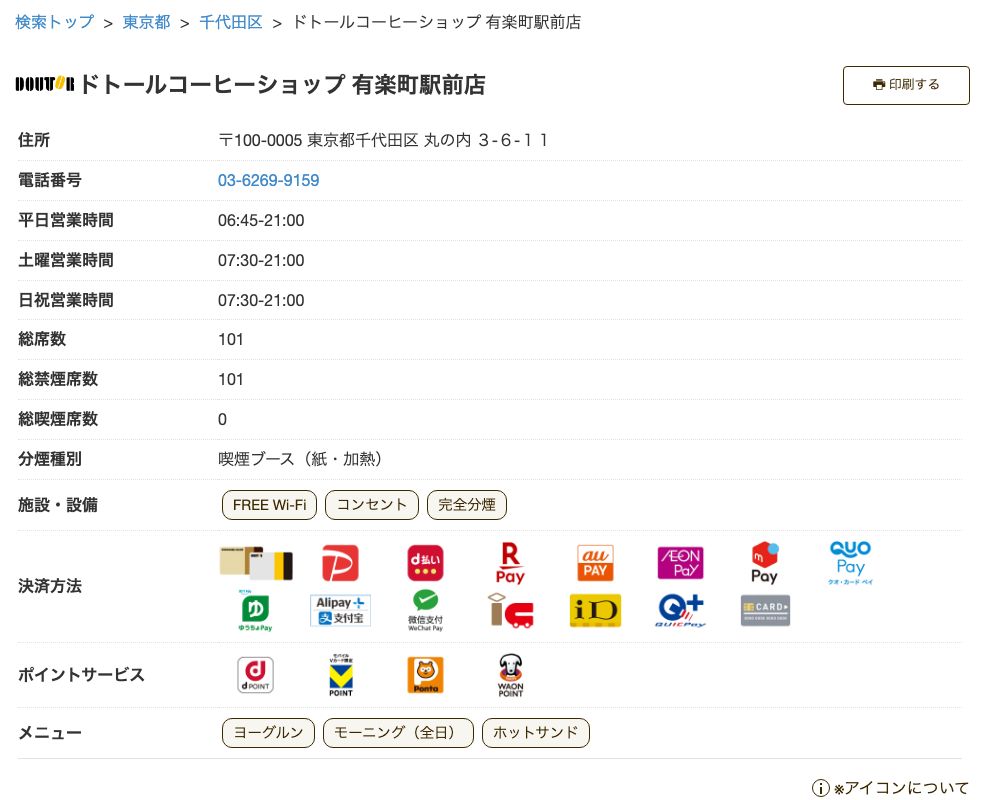The width and height of the screenshot is (990, 800).
Task: Click the 土曜営業時間 label
Action: (x=66, y=260)
